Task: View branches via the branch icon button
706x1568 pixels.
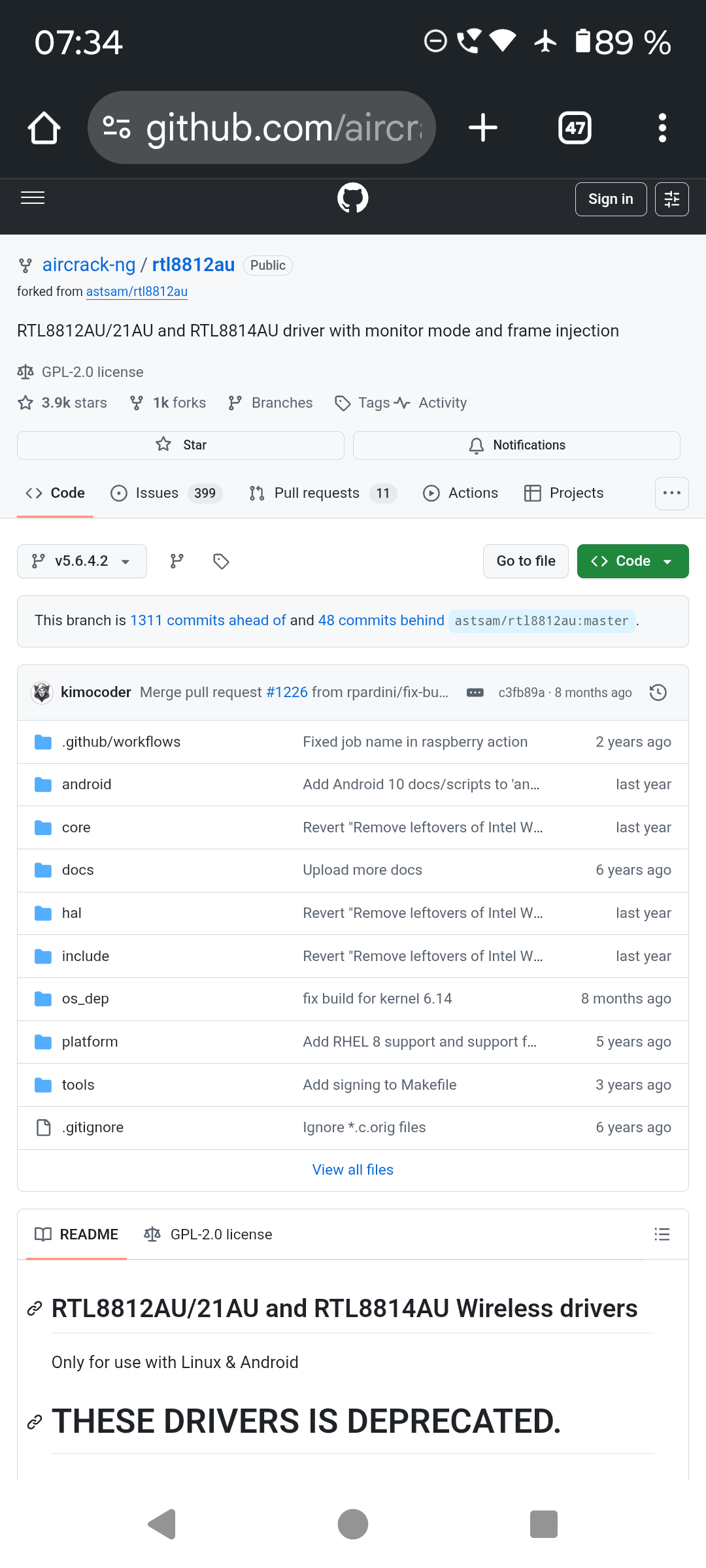Action: pos(177,561)
